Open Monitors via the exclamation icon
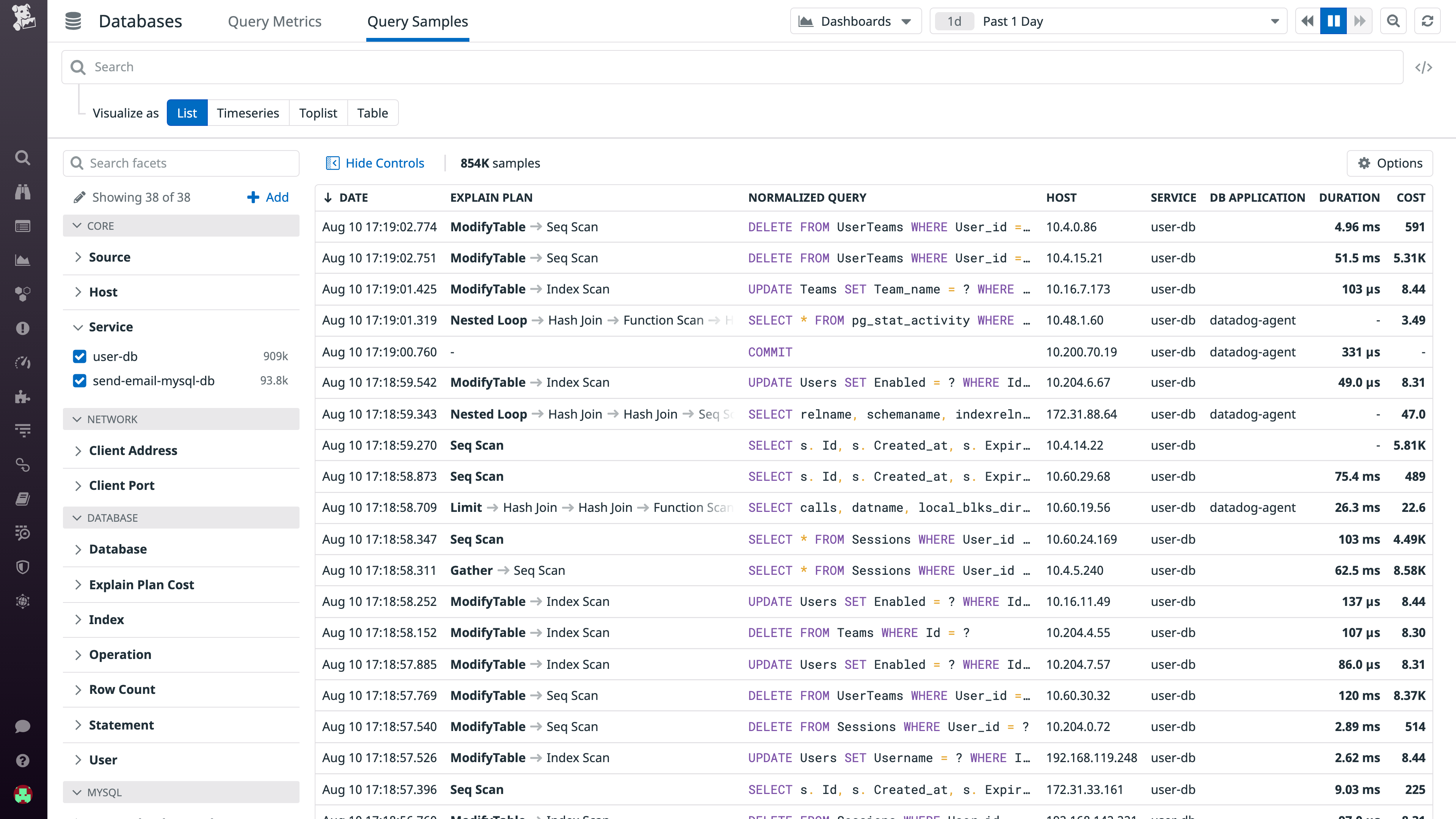 (x=23, y=328)
